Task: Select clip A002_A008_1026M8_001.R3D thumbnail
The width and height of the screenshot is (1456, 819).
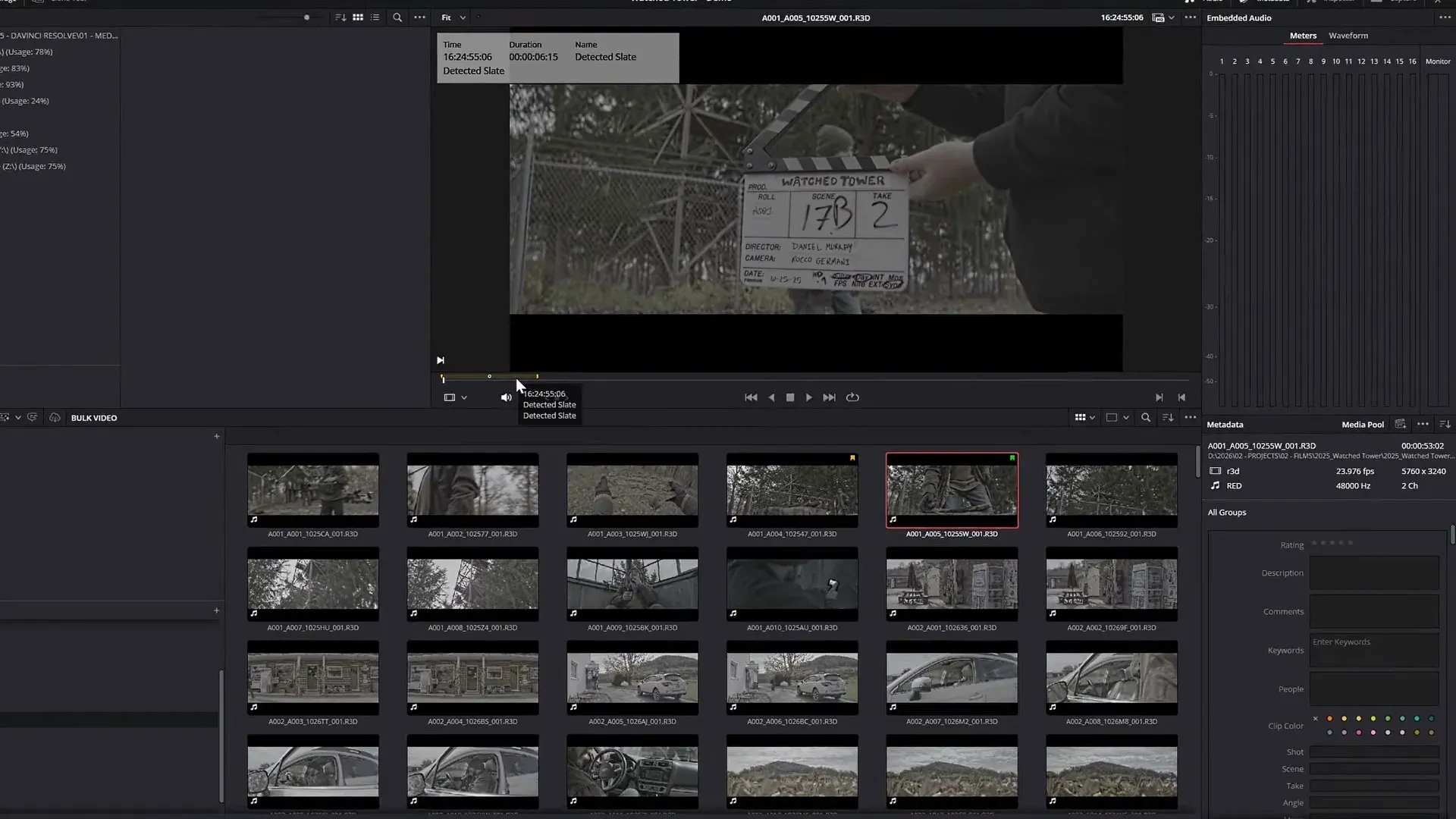Action: click(x=1112, y=678)
